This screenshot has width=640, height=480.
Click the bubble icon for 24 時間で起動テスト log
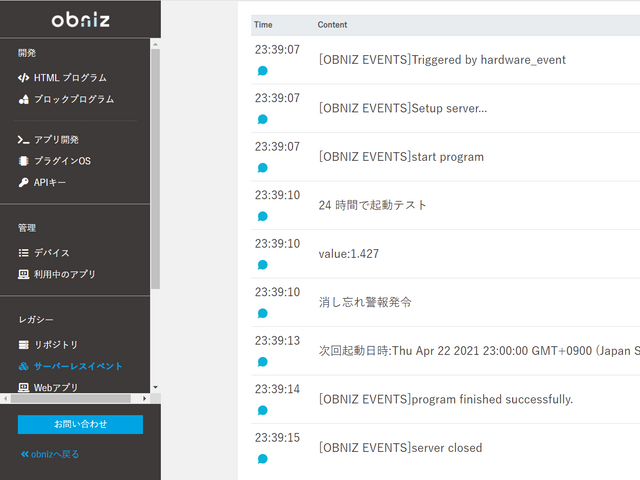click(262, 216)
